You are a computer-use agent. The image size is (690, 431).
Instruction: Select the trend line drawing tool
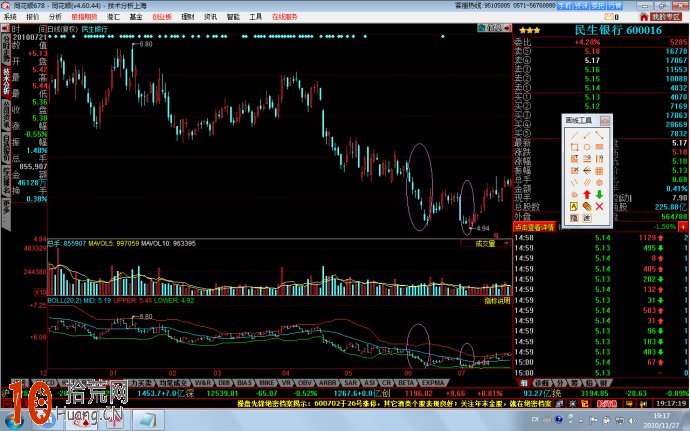coord(573,134)
